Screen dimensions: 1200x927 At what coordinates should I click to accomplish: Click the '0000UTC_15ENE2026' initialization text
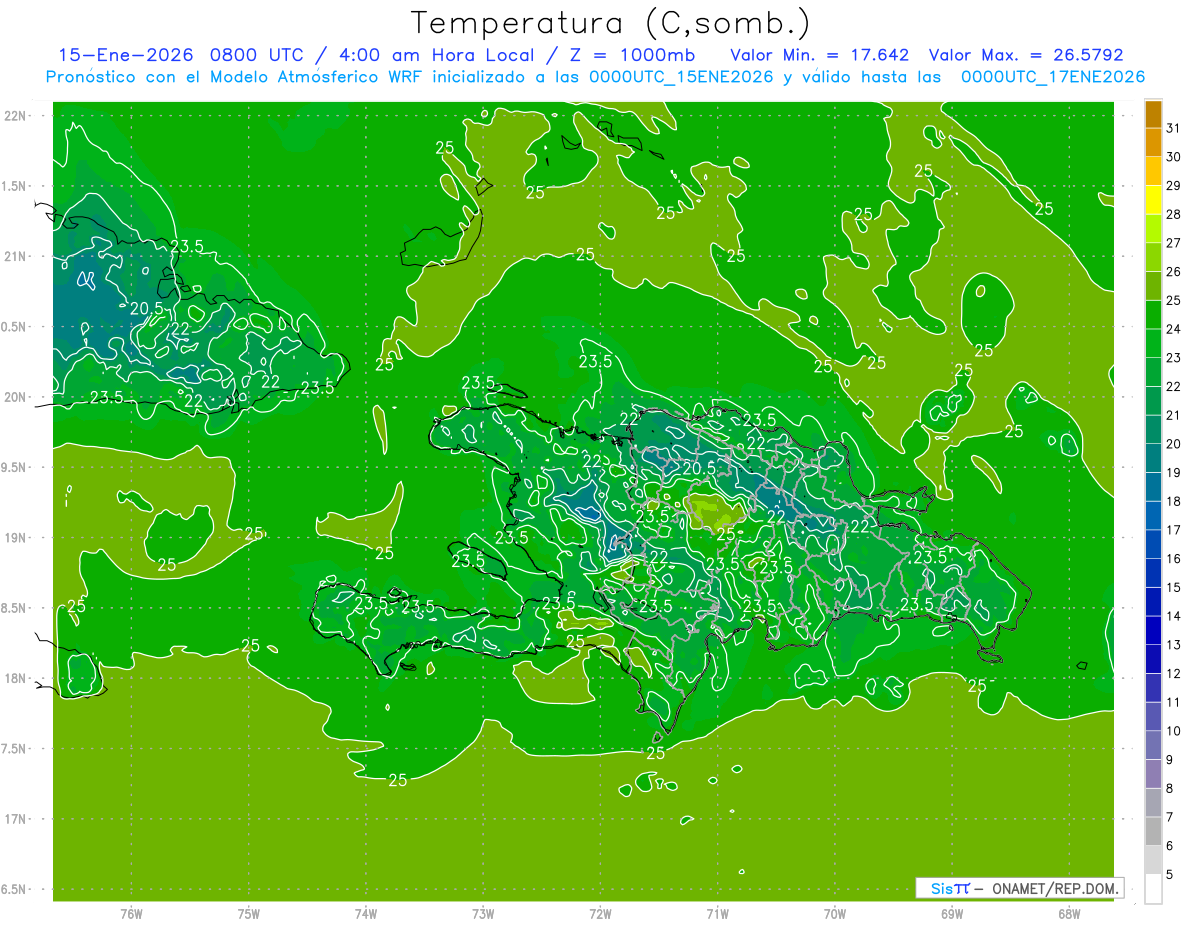[681, 77]
